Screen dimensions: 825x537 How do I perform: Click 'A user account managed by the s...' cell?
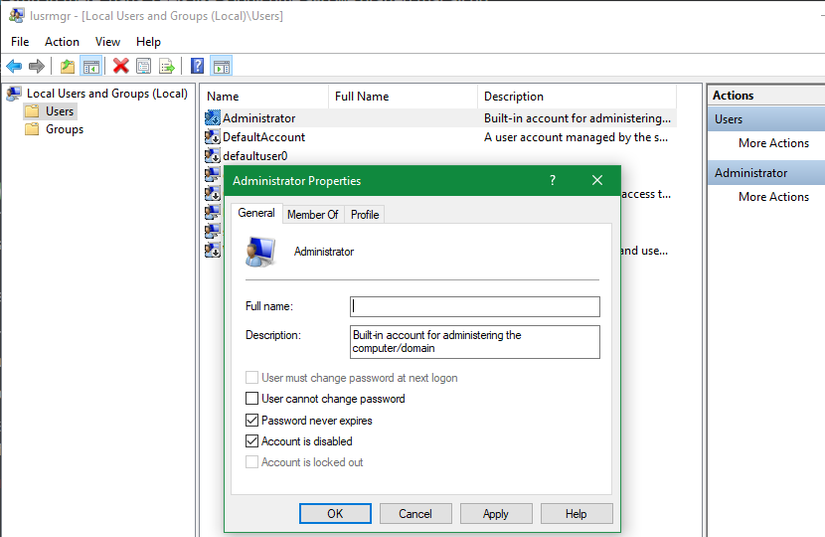click(576, 137)
